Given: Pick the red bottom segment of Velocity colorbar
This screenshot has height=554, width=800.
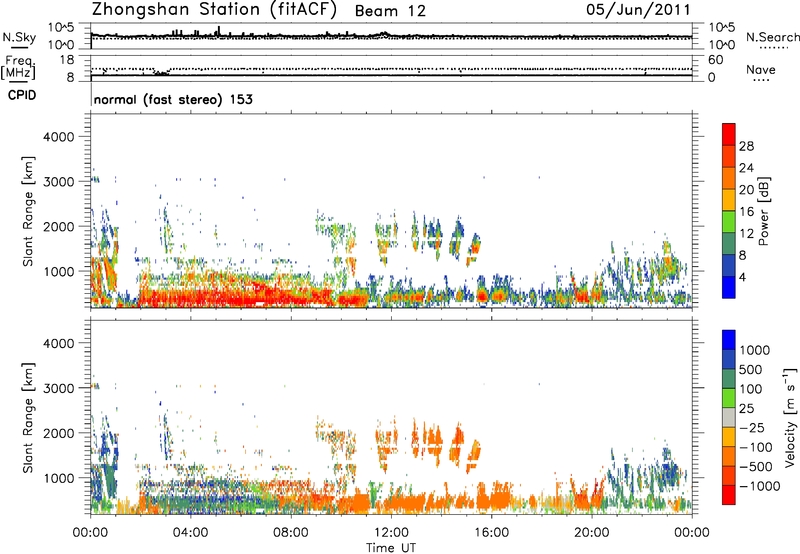Looking at the screenshot, I should point(729,495).
